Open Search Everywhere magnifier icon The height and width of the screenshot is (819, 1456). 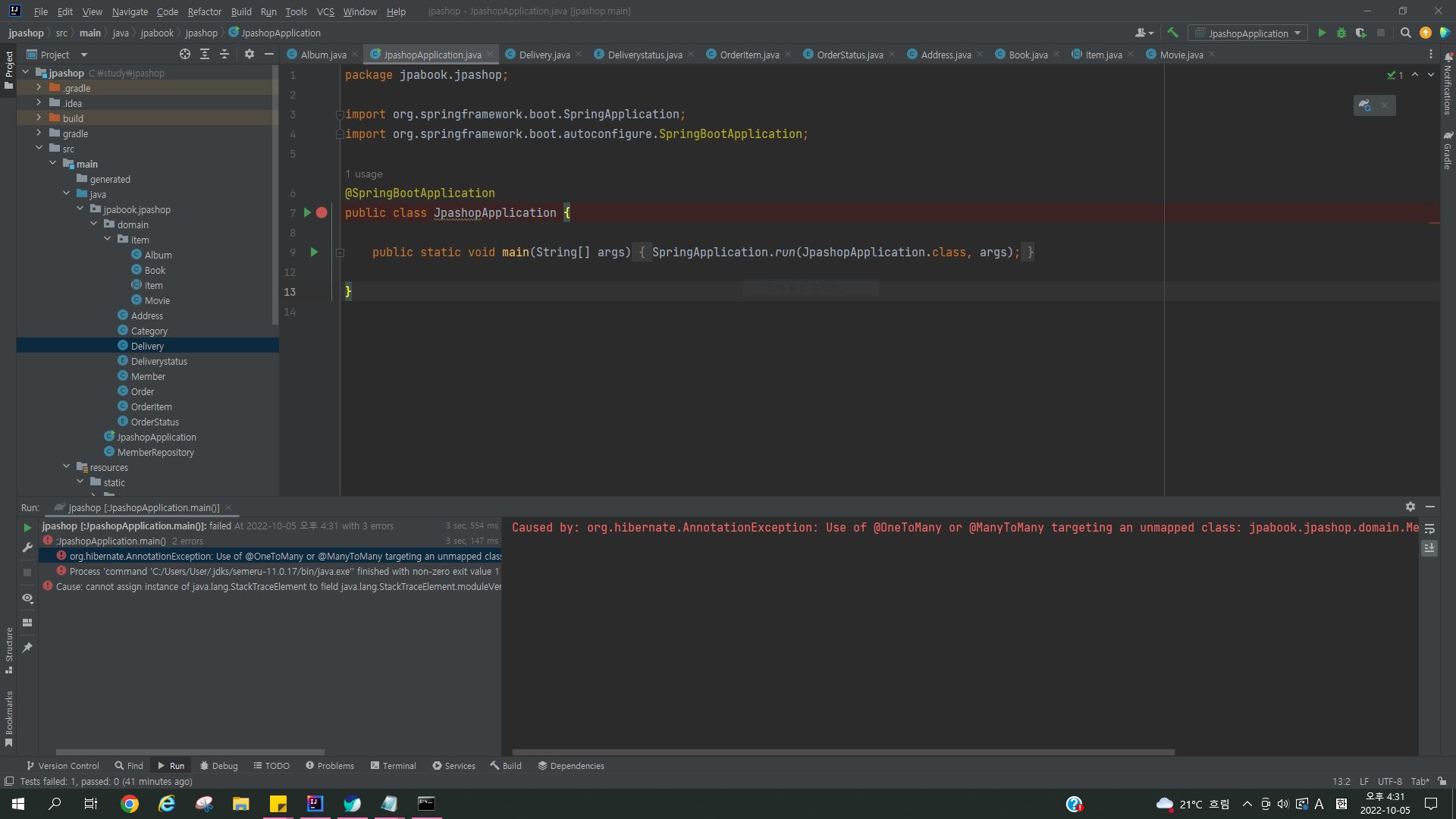[1405, 33]
